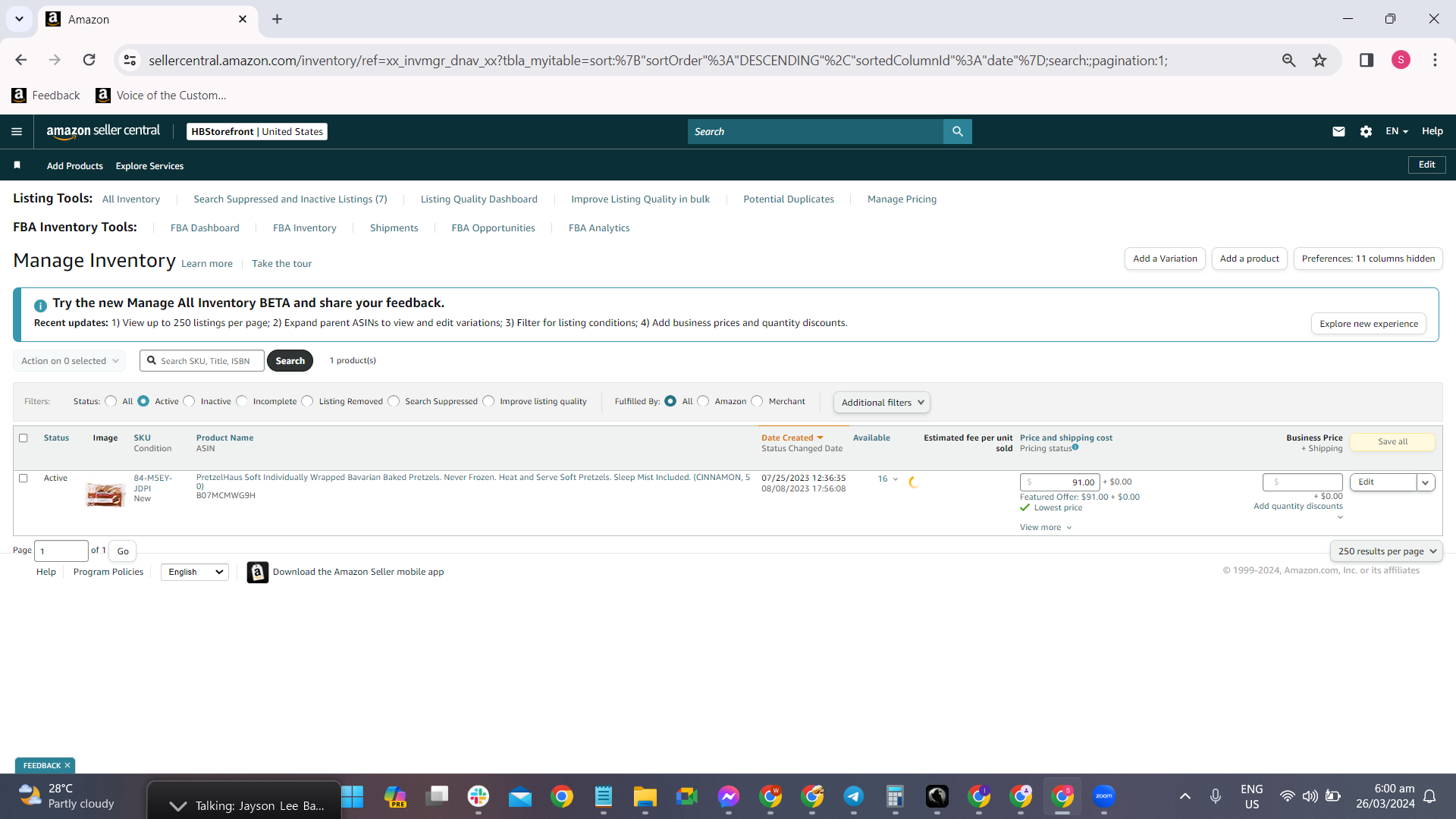Open Messenger from the taskbar
1456x819 pixels.
(728, 796)
